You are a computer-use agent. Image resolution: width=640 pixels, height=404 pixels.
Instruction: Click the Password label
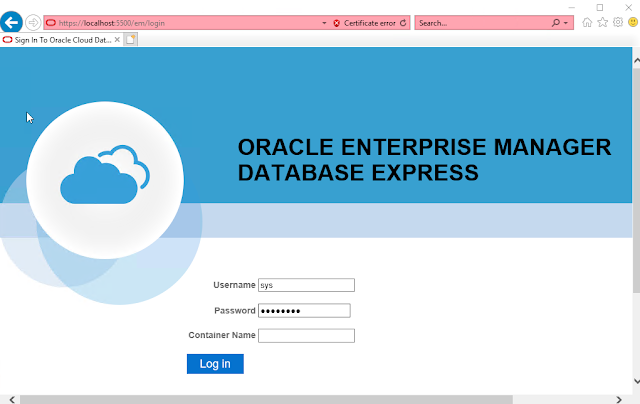click(235, 311)
